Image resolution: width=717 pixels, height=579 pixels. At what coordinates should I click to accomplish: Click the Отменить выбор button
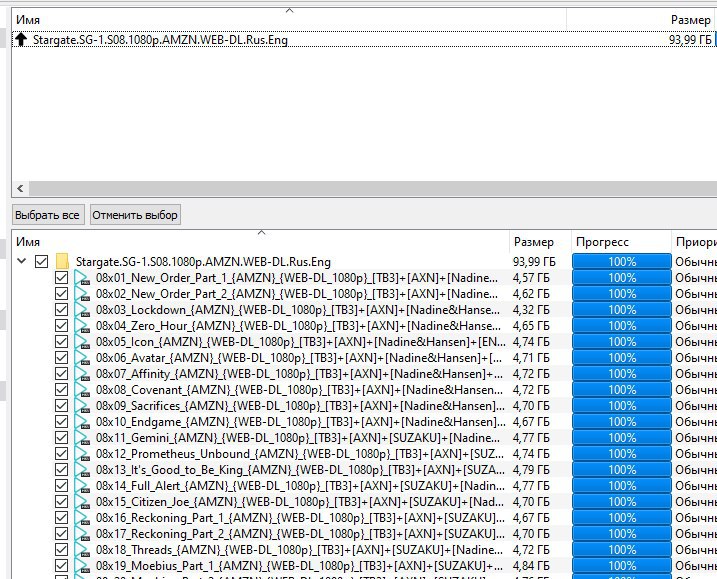pyautogui.click(x=135, y=215)
